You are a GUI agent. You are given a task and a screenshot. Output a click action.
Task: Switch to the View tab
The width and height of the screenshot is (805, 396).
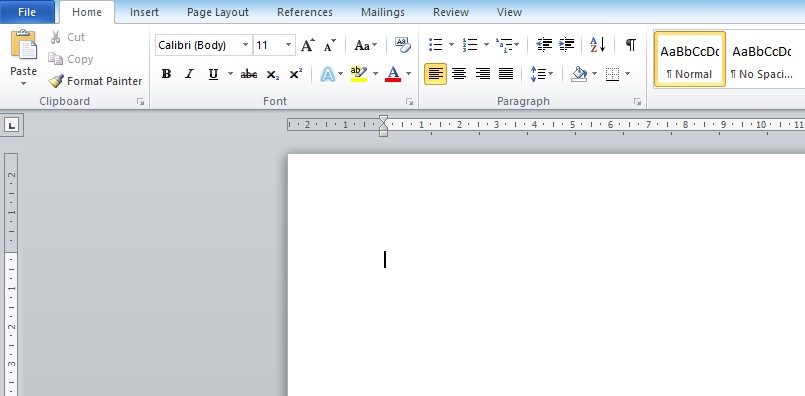point(509,12)
